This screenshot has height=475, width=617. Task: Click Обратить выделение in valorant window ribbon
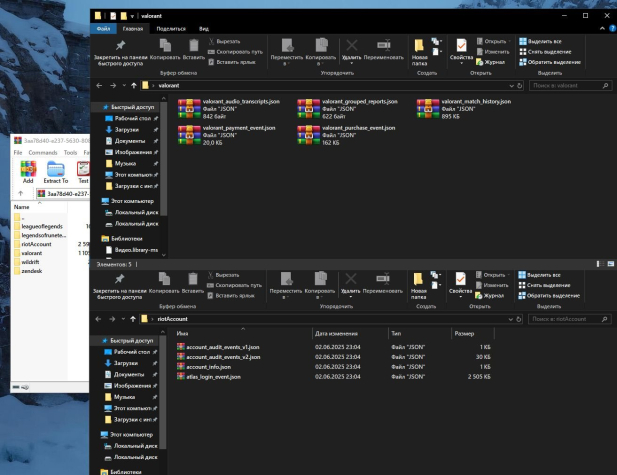(550, 62)
